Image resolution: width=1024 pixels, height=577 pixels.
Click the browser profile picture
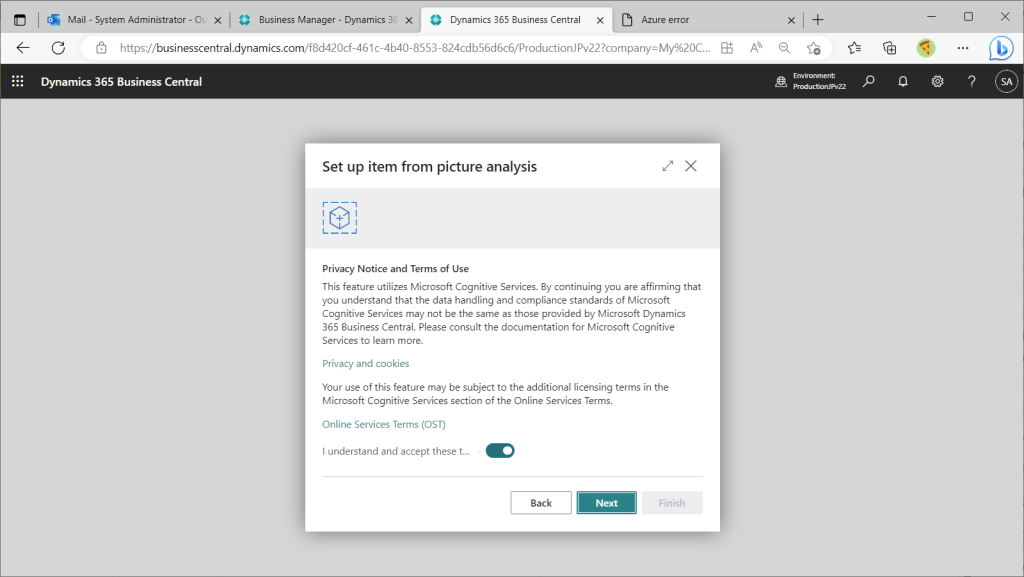coord(925,48)
